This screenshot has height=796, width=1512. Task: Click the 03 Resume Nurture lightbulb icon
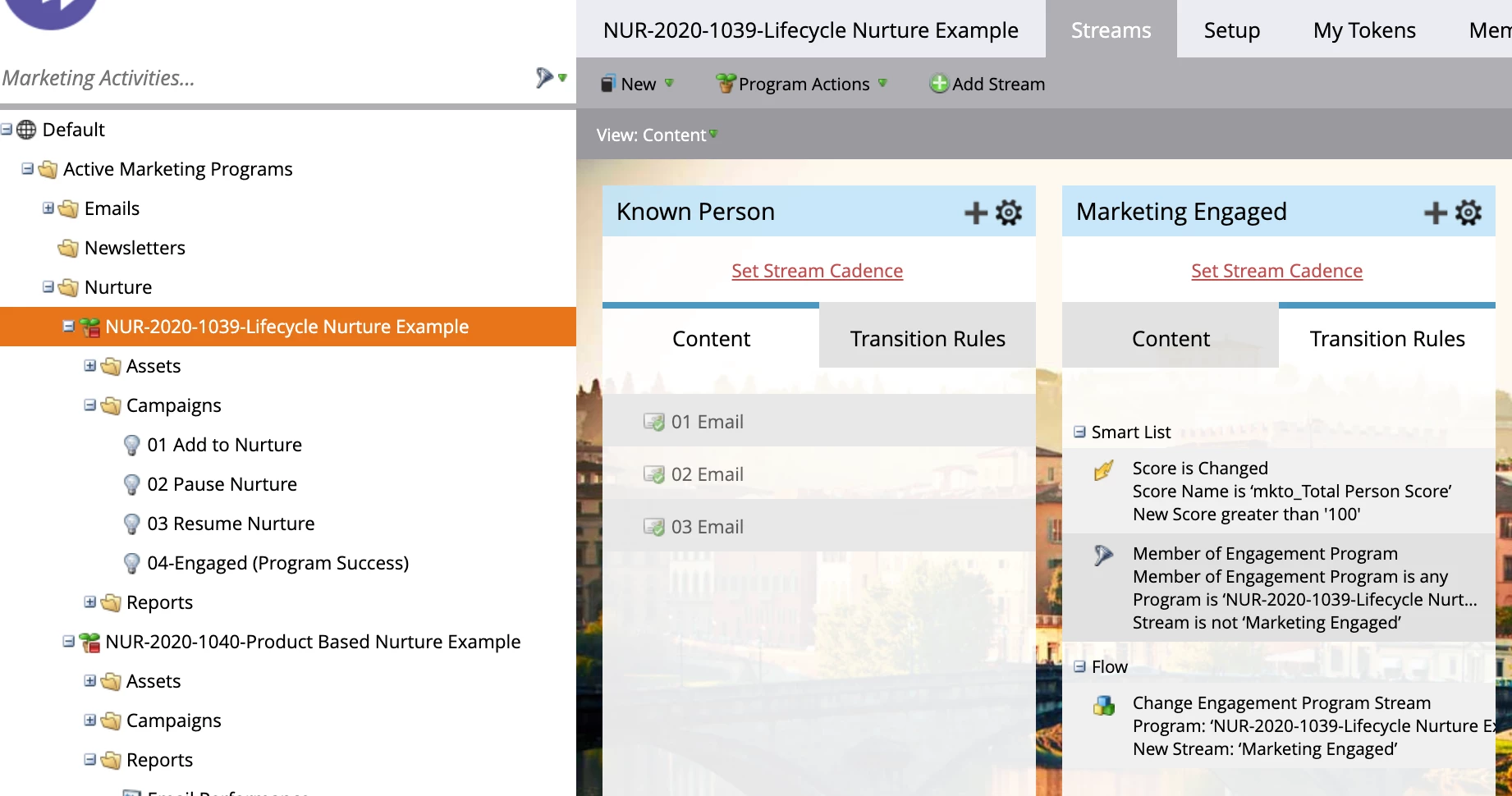131,524
